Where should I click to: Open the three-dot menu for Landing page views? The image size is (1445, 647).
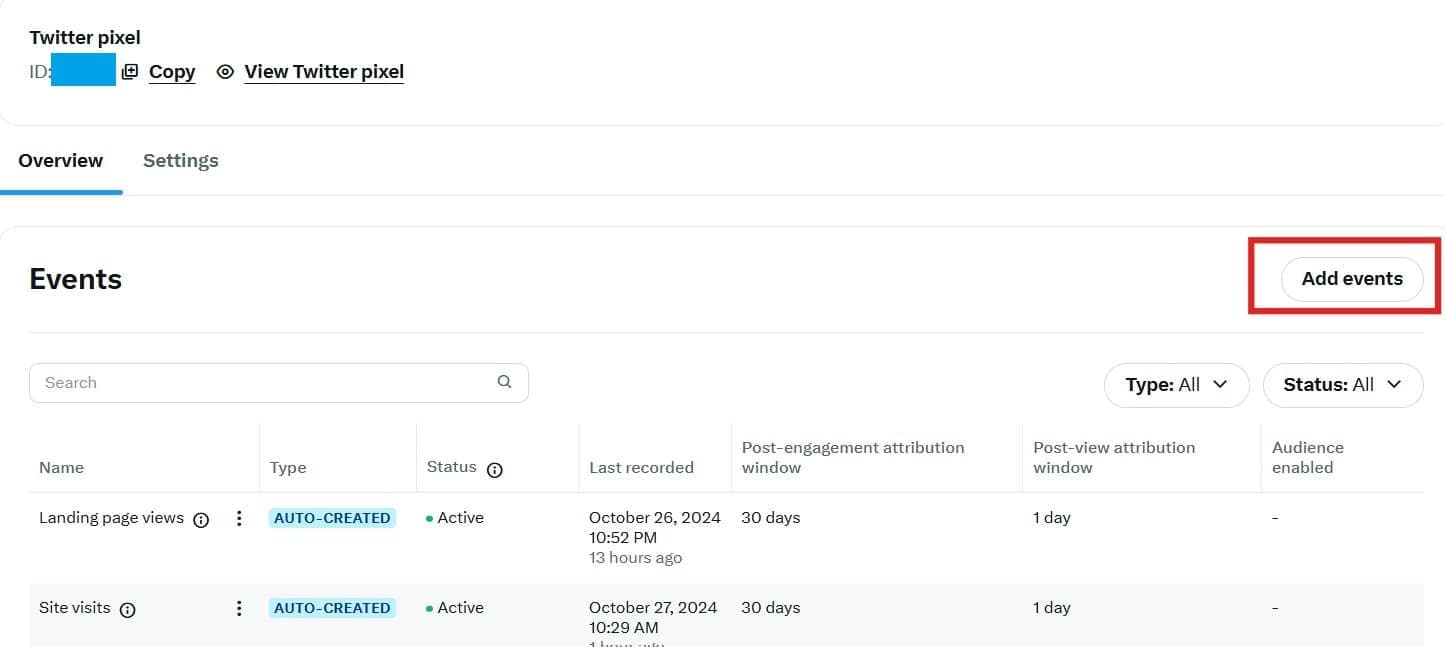(x=239, y=519)
